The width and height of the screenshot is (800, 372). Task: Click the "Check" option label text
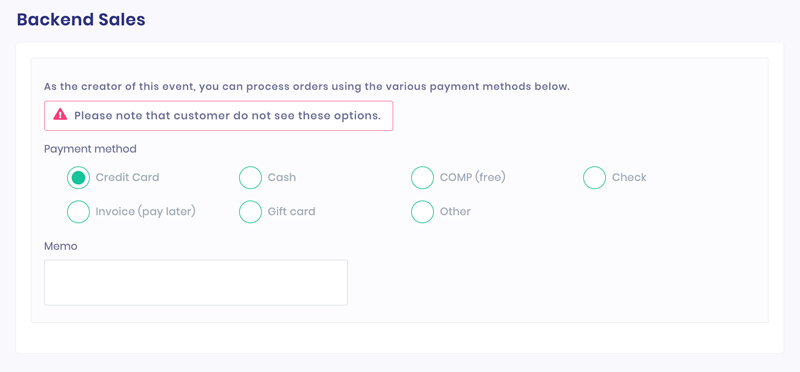tap(629, 178)
